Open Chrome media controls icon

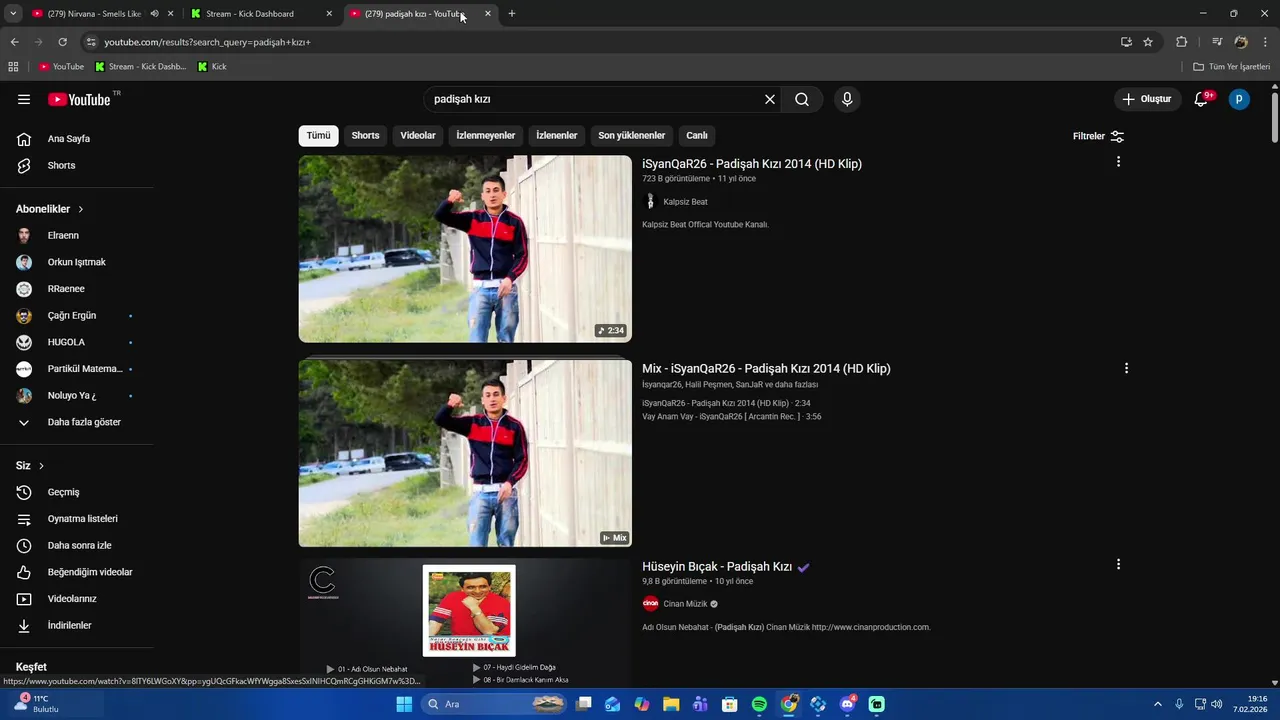point(1217,42)
